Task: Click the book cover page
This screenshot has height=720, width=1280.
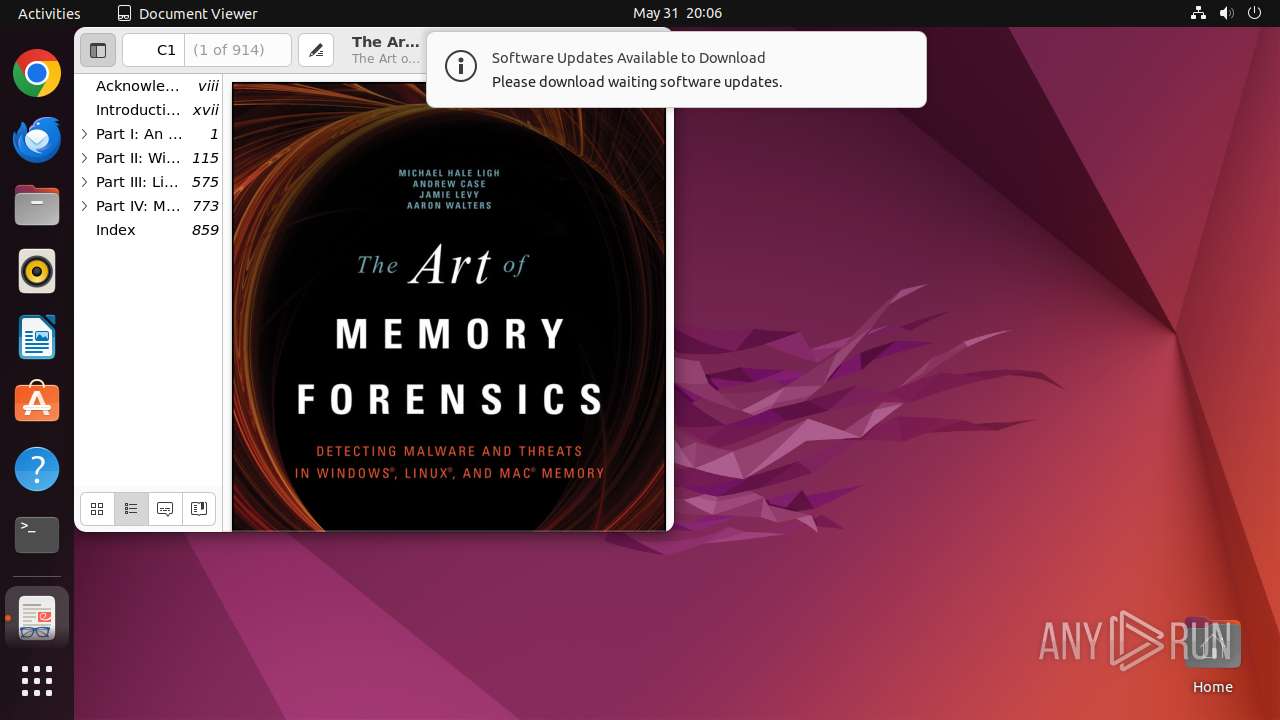Action: (449, 306)
